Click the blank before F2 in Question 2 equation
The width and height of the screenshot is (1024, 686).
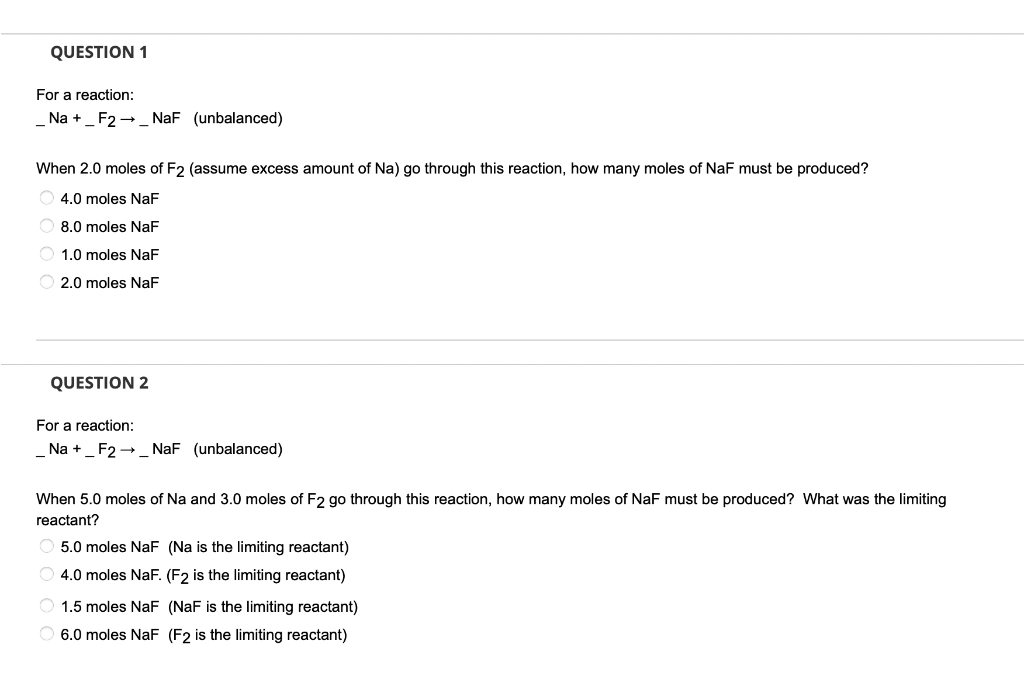tap(92, 453)
